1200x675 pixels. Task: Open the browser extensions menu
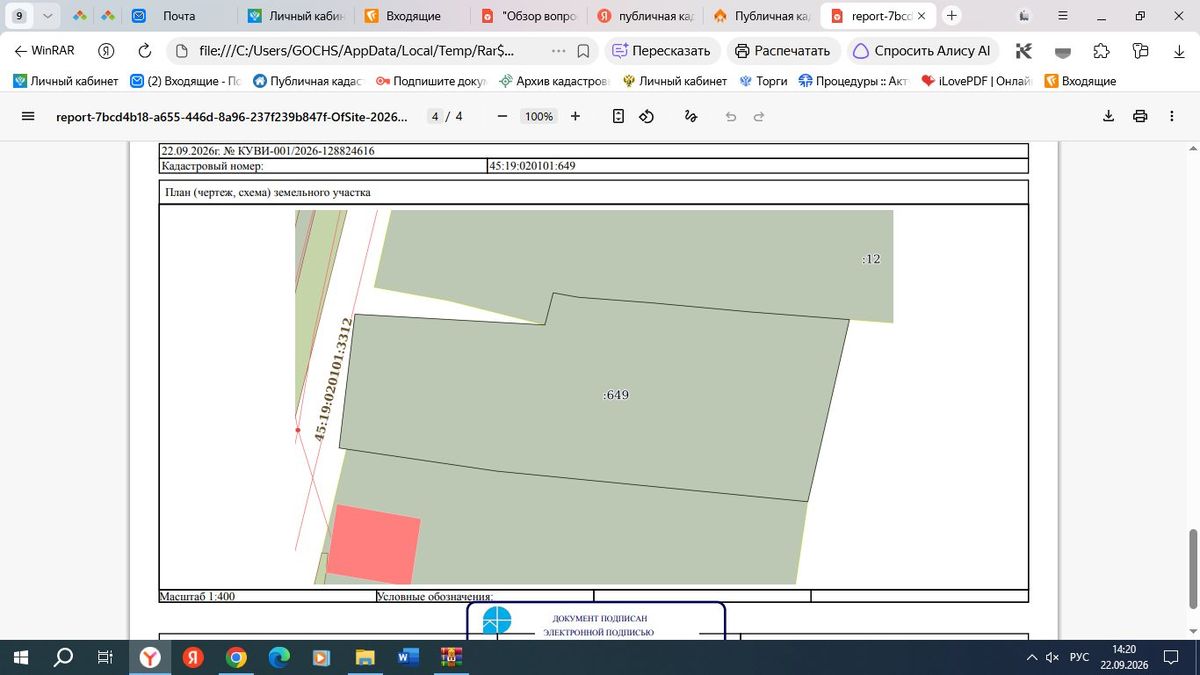[1101, 51]
